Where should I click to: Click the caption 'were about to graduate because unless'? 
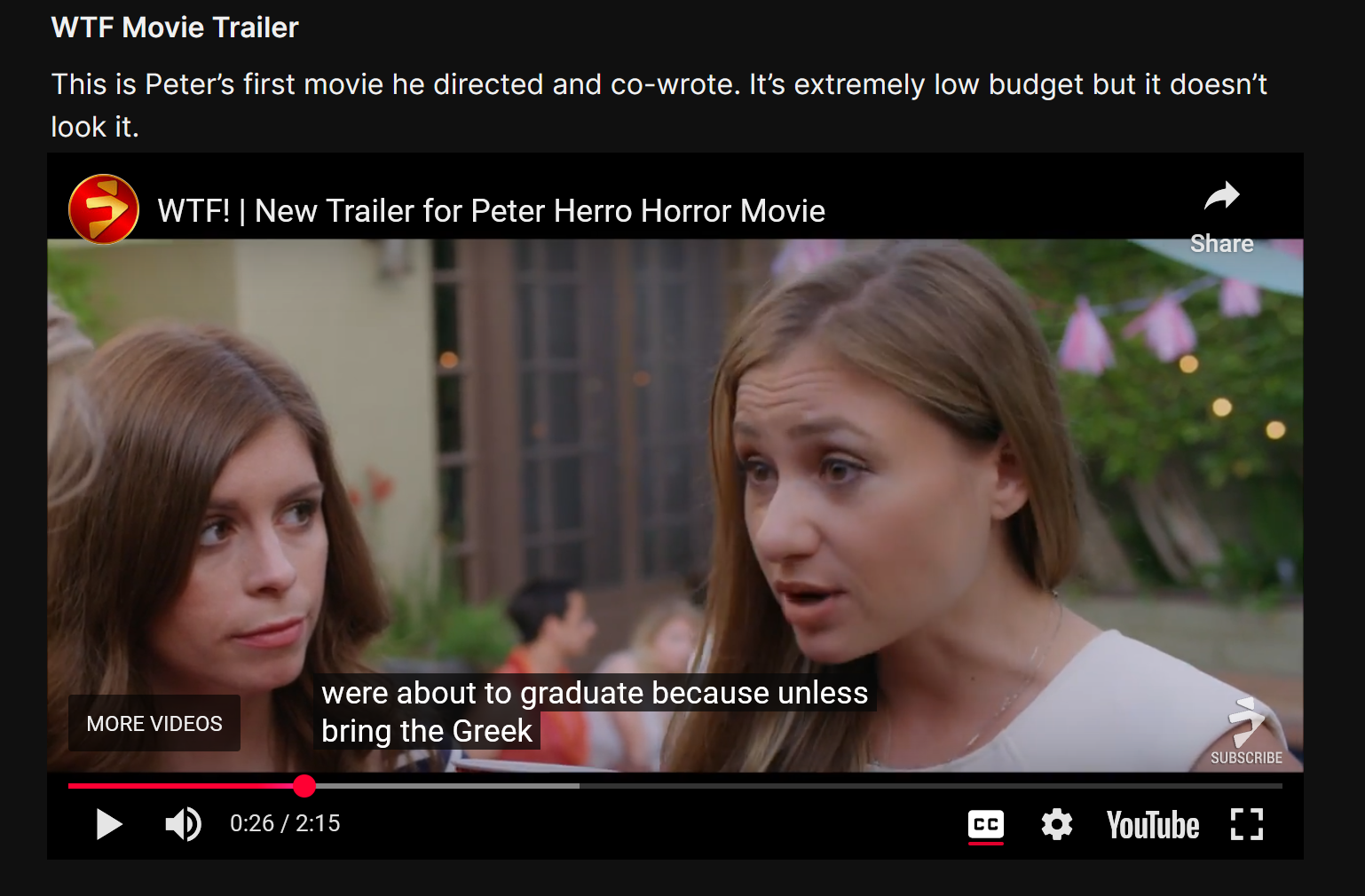coord(595,693)
